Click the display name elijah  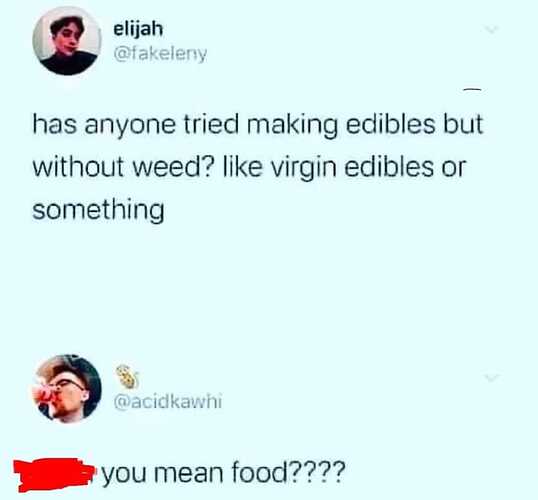(138, 30)
